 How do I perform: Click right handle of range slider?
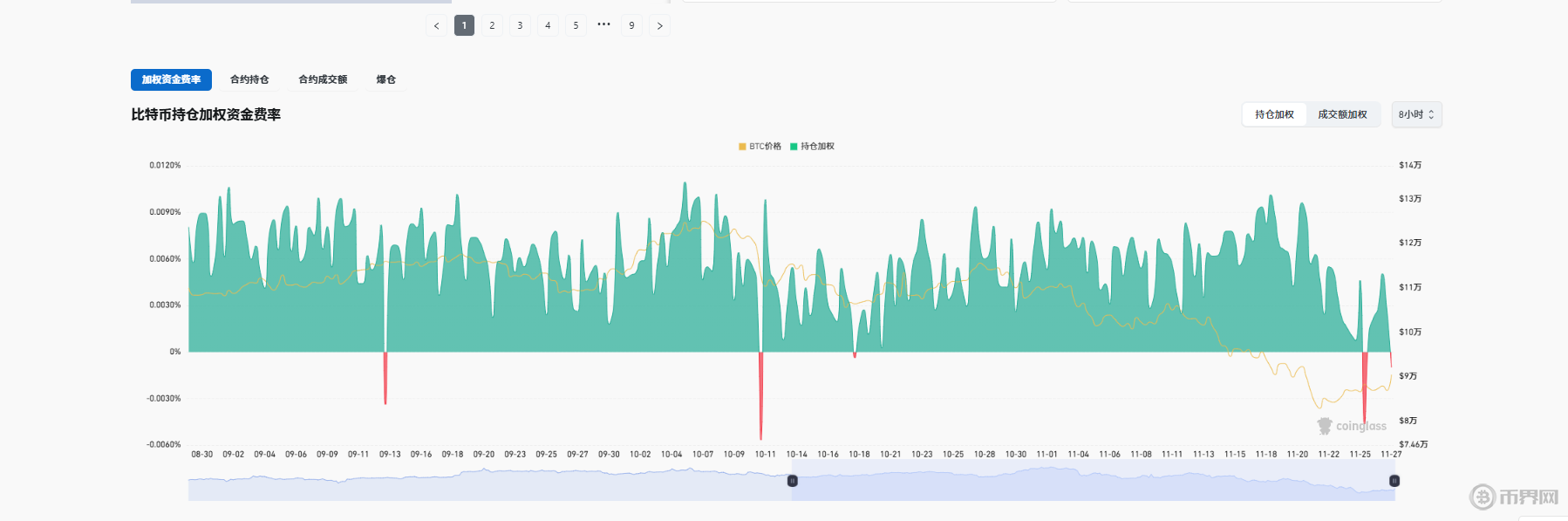[1394, 481]
